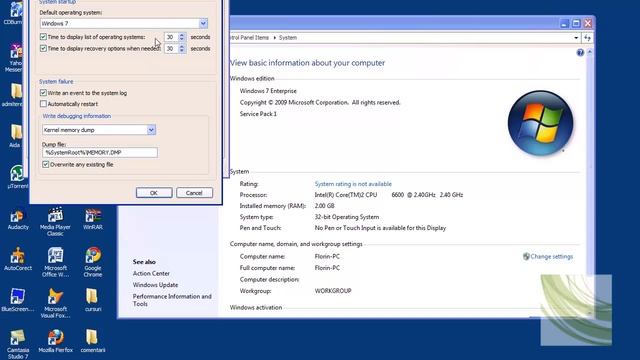Image resolution: width=640 pixels, height=360 pixels.
Task: Click the scroll up arrow in System window
Action: [x=589, y=52]
